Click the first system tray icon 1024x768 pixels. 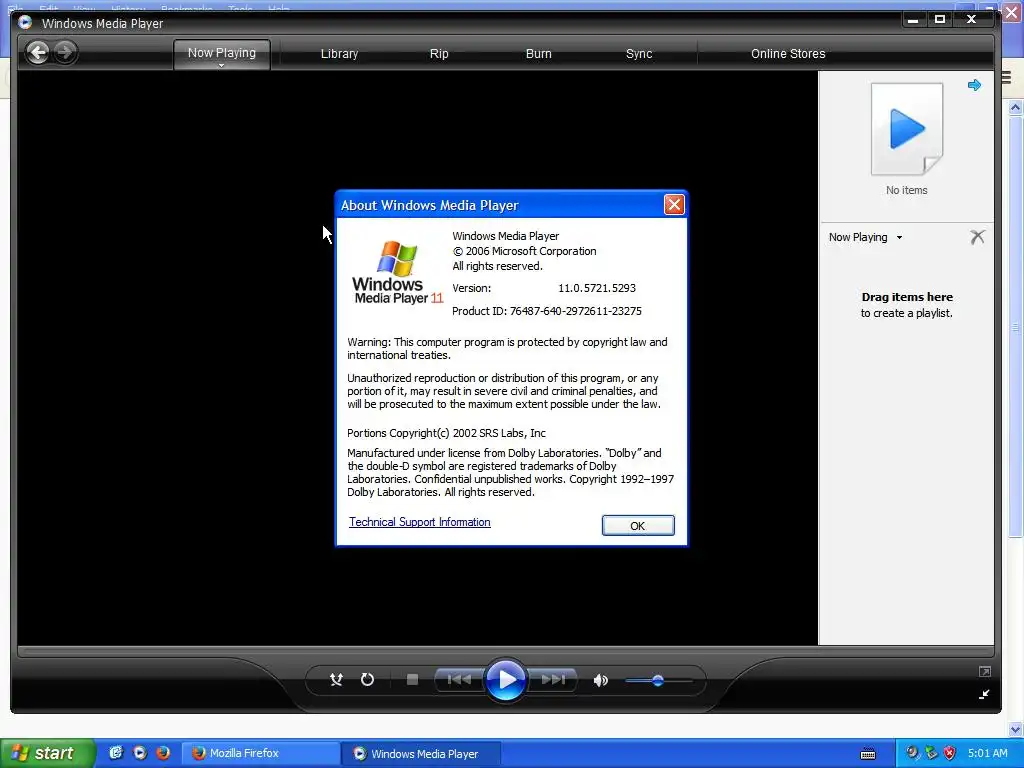click(912, 753)
